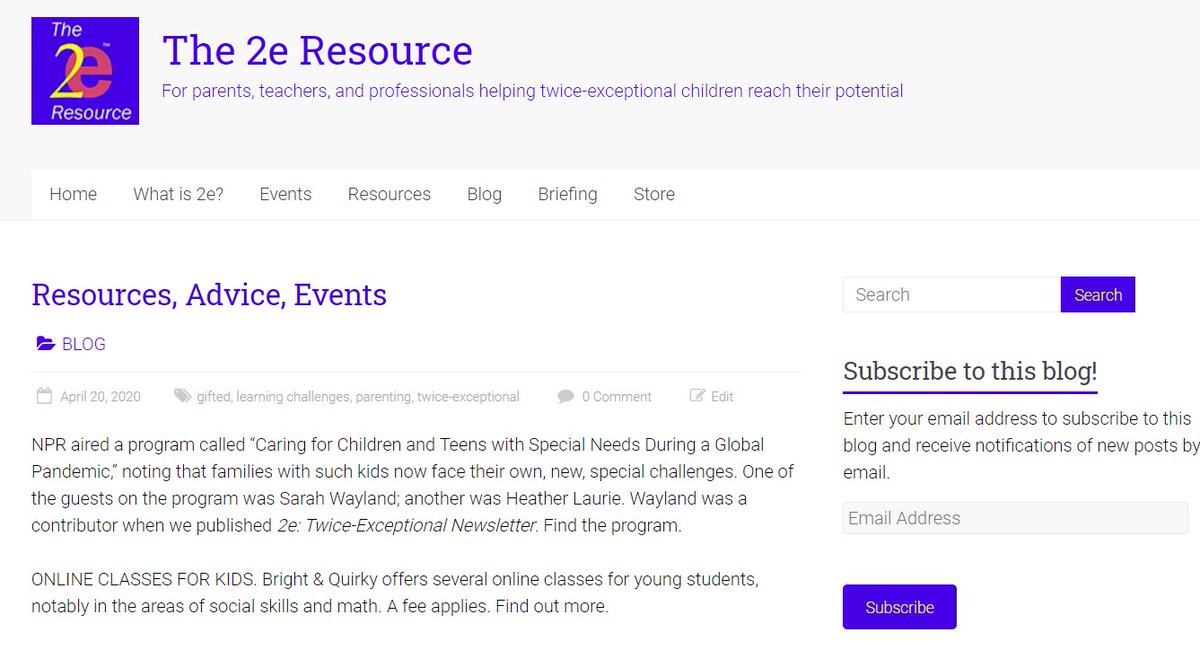Click the tags icon before gifted
The image size is (1200, 650).
pyautogui.click(x=182, y=396)
